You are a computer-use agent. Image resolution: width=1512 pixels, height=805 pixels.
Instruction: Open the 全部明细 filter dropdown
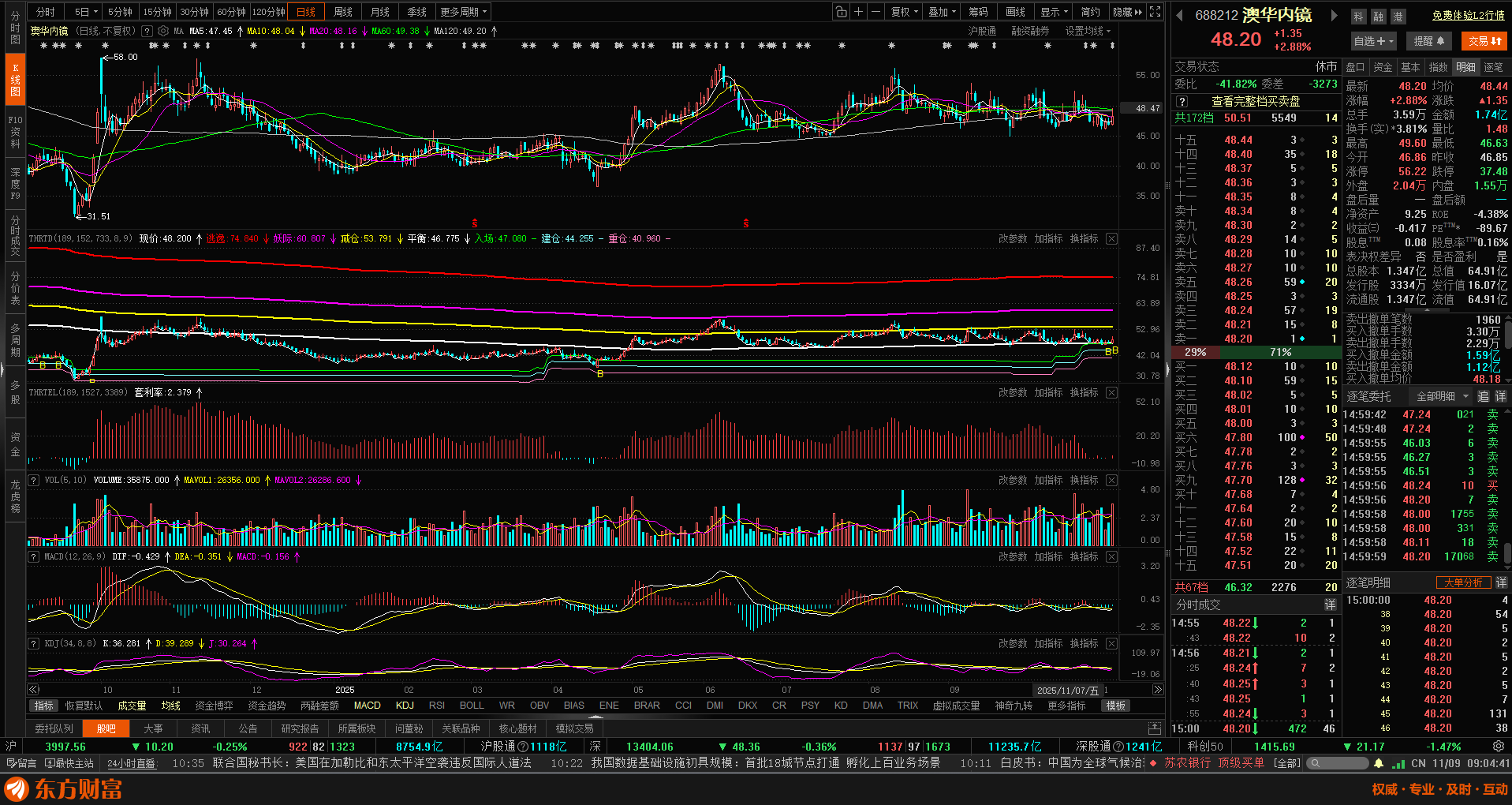[1443, 396]
